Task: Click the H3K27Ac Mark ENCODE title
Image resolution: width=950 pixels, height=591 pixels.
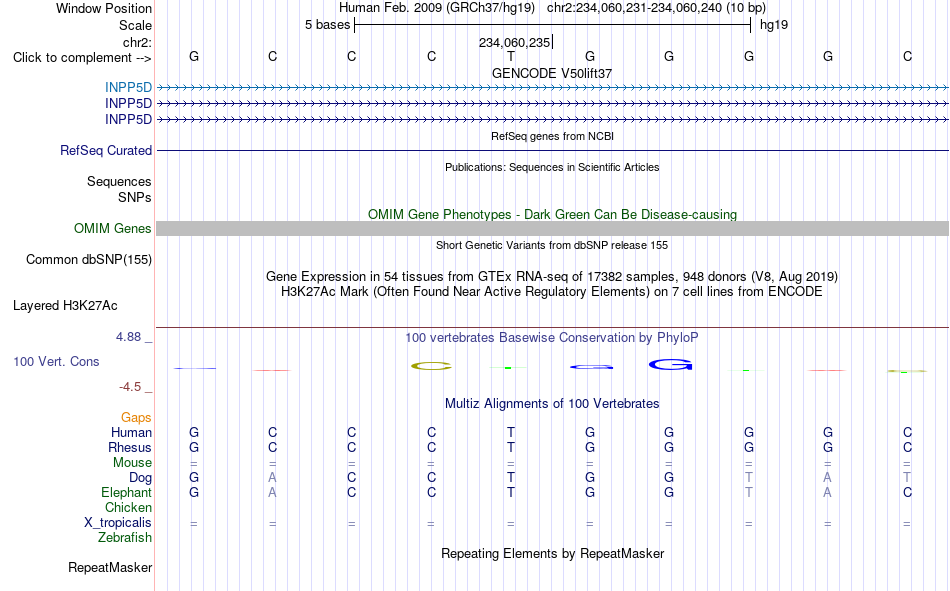Action: [552, 292]
